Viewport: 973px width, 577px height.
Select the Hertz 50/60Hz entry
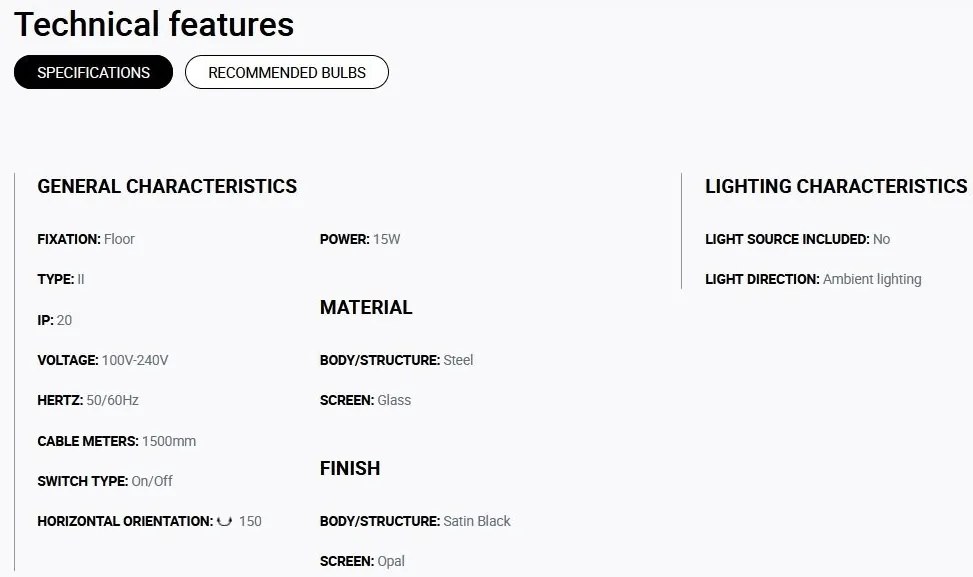pyautogui.click(x=88, y=400)
